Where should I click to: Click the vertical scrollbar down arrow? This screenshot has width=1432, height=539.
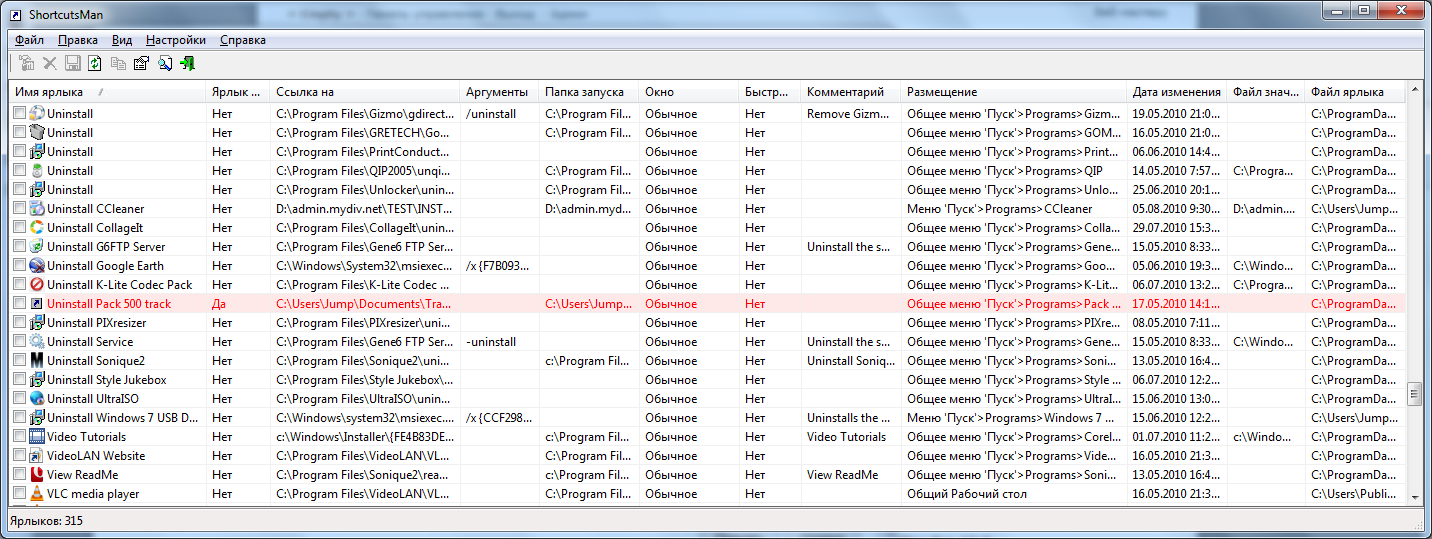pos(1415,496)
